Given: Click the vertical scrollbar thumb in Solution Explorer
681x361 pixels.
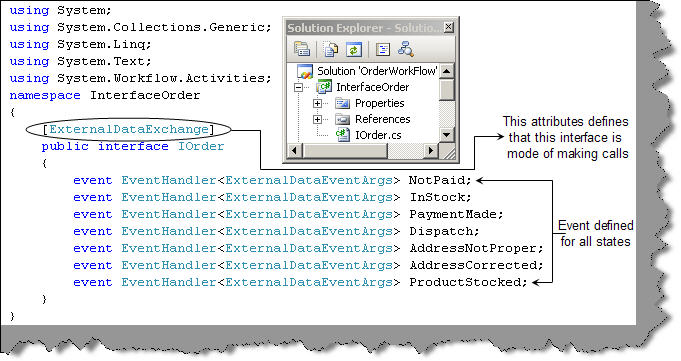Looking at the screenshot, I should (x=446, y=89).
